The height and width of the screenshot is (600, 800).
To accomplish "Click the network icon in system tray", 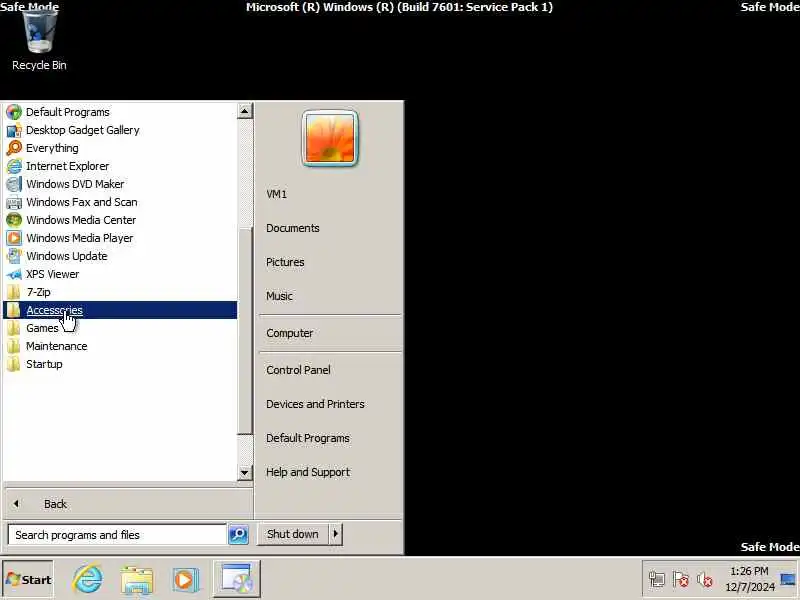I will (x=657, y=580).
